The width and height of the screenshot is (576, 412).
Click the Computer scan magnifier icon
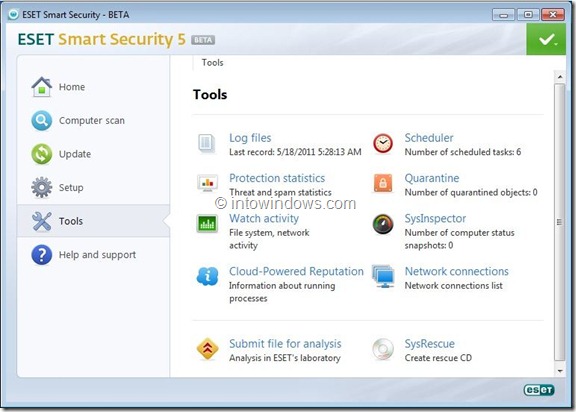(x=42, y=120)
